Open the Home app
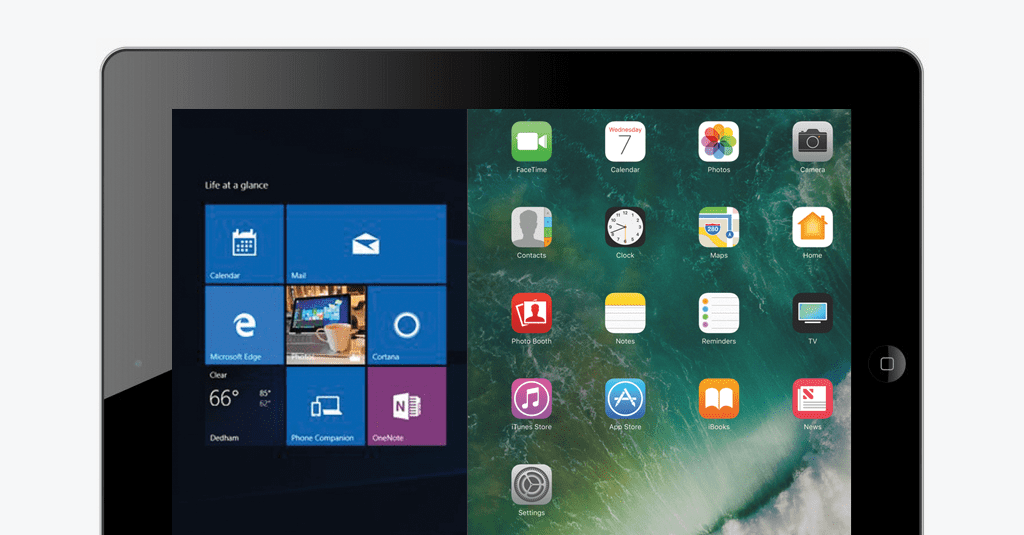 [812, 227]
